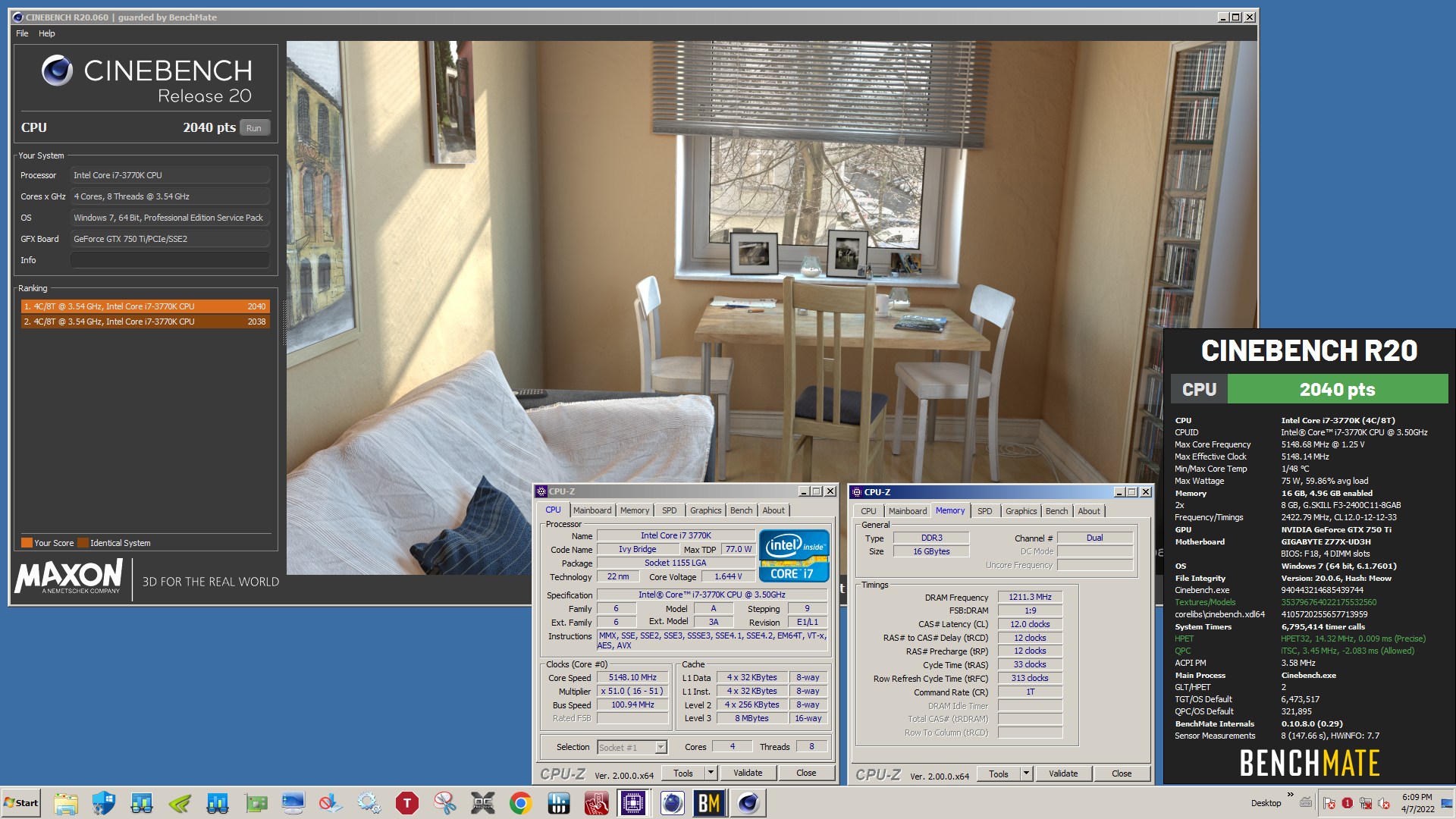Click Tools button in right CPU-Z

click(999, 774)
